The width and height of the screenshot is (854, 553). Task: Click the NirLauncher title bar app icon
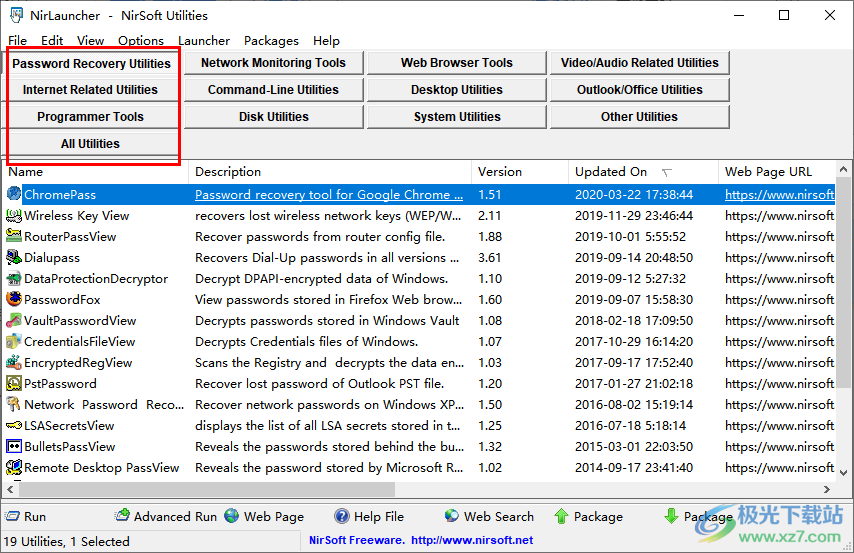point(16,15)
